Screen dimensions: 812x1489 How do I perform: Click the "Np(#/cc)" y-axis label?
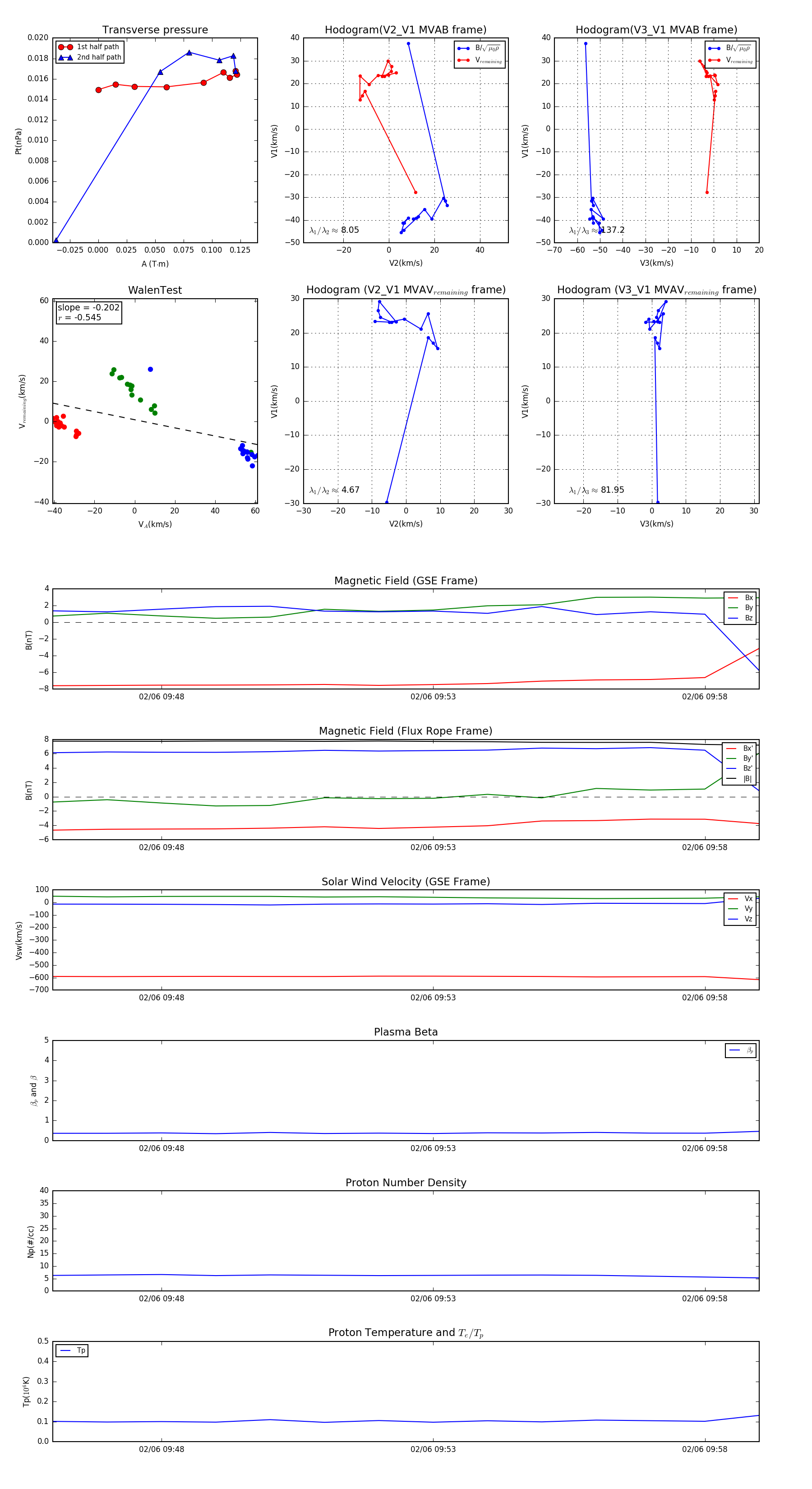point(31,1241)
